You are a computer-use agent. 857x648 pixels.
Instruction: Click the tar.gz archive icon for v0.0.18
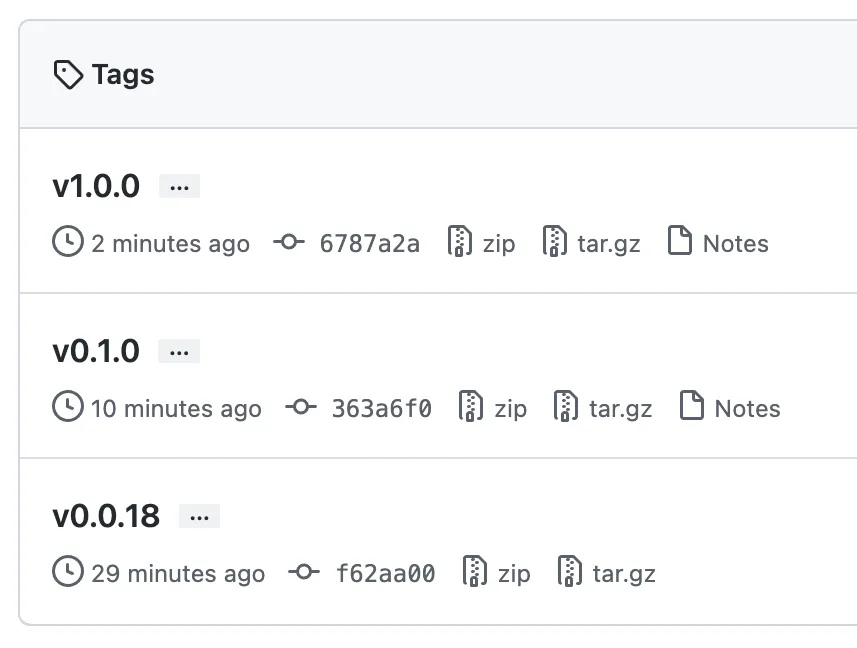(x=570, y=573)
